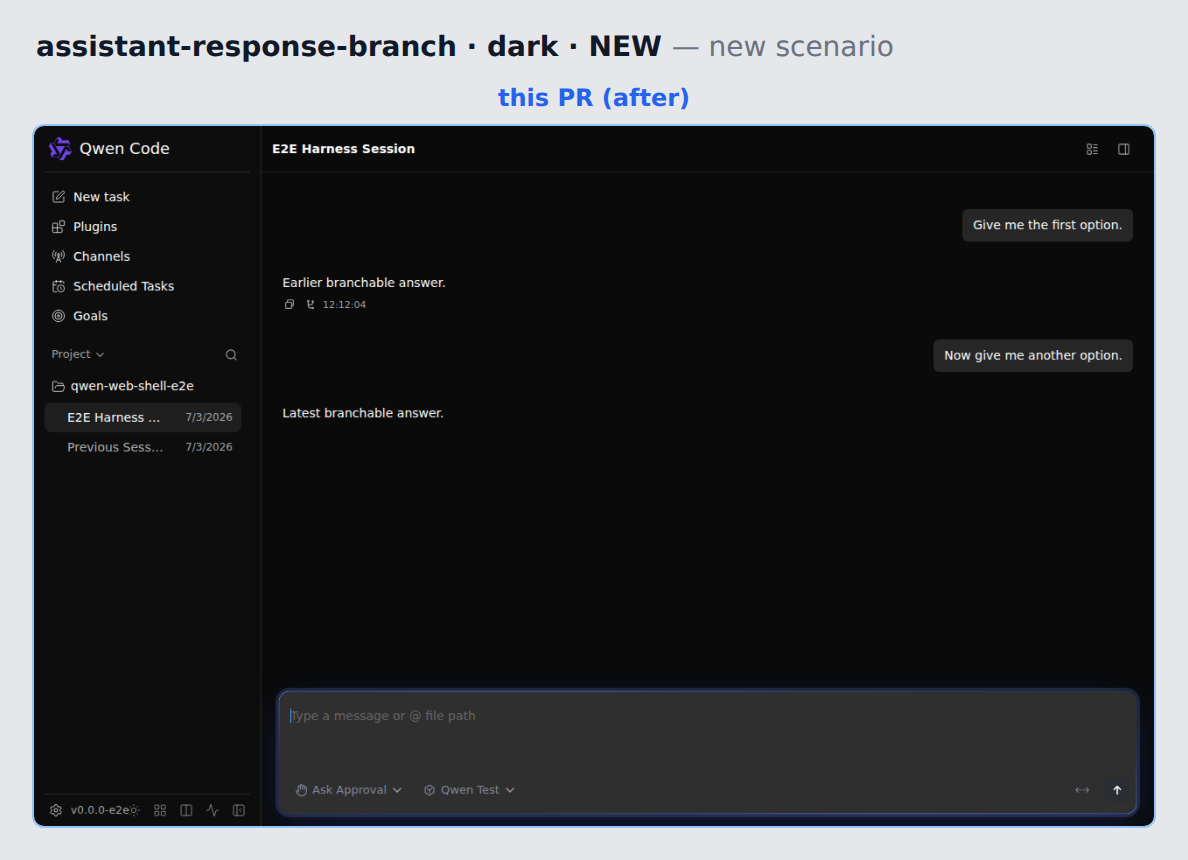The height and width of the screenshot is (860, 1188).
Task: Open the Plugins page
Action: click(85, 227)
